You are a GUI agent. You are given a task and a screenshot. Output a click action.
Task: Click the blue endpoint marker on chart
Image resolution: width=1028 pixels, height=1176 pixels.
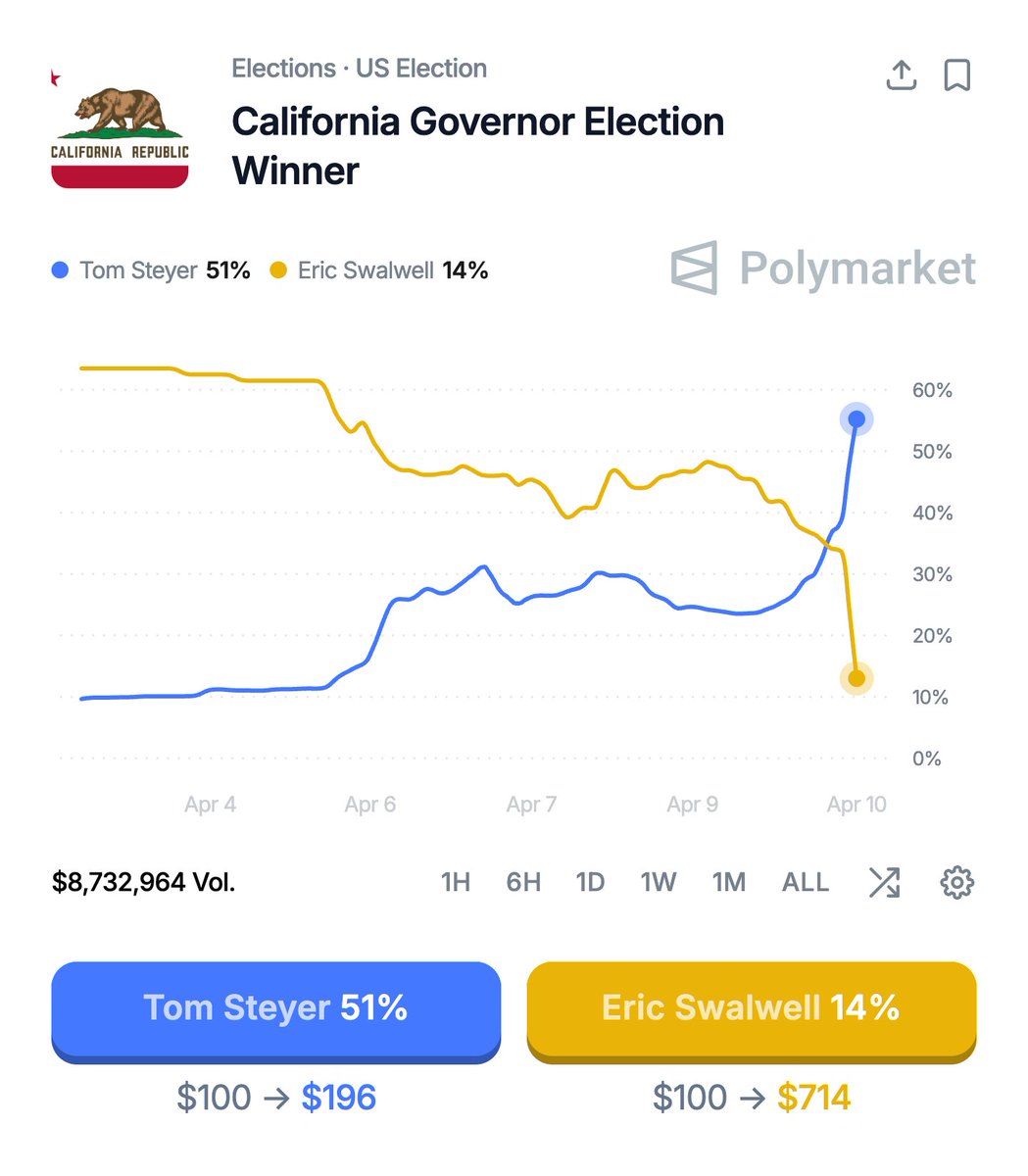(x=857, y=419)
